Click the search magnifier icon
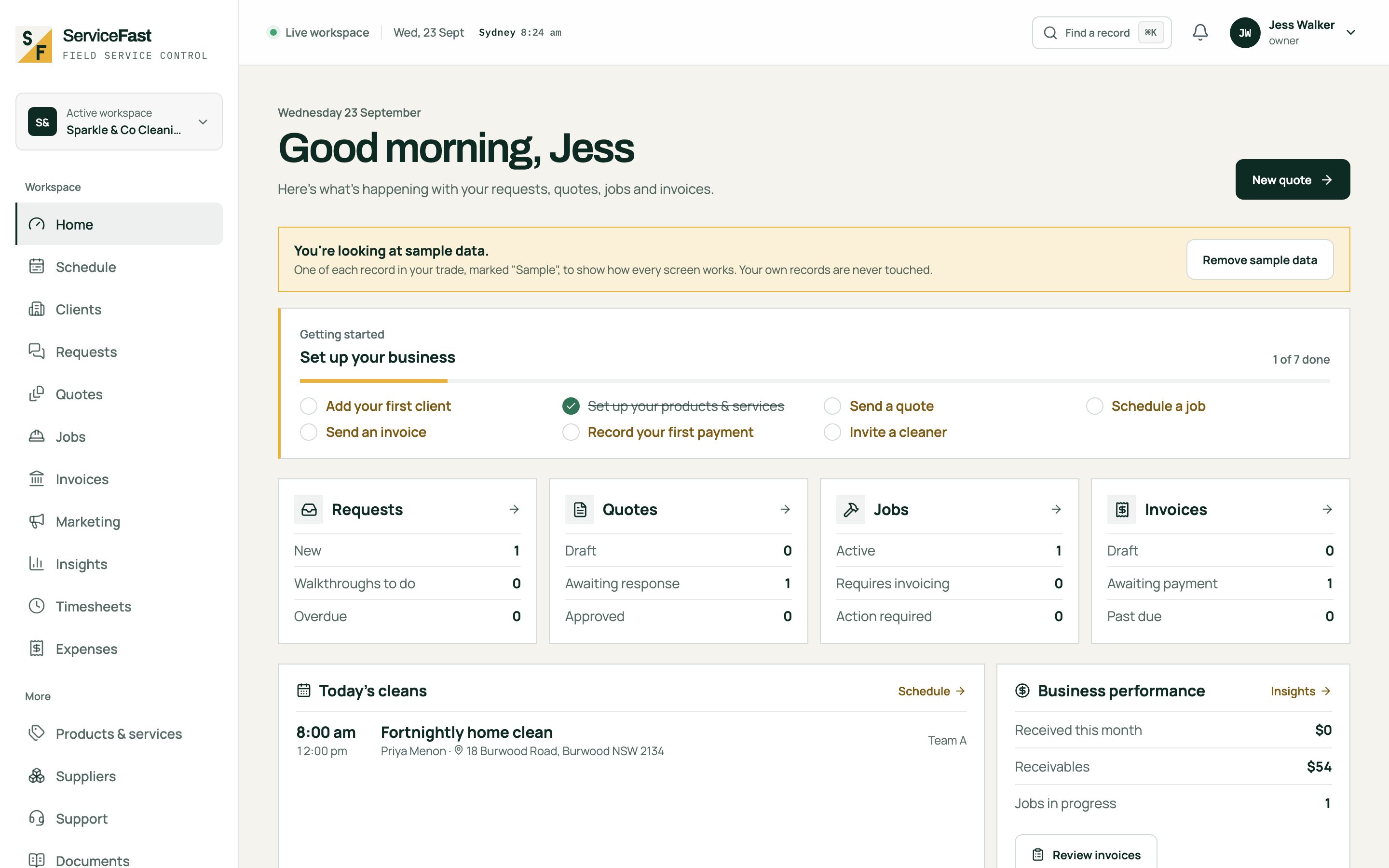The height and width of the screenshot is (868, 1389). [x=1050, y=33]
